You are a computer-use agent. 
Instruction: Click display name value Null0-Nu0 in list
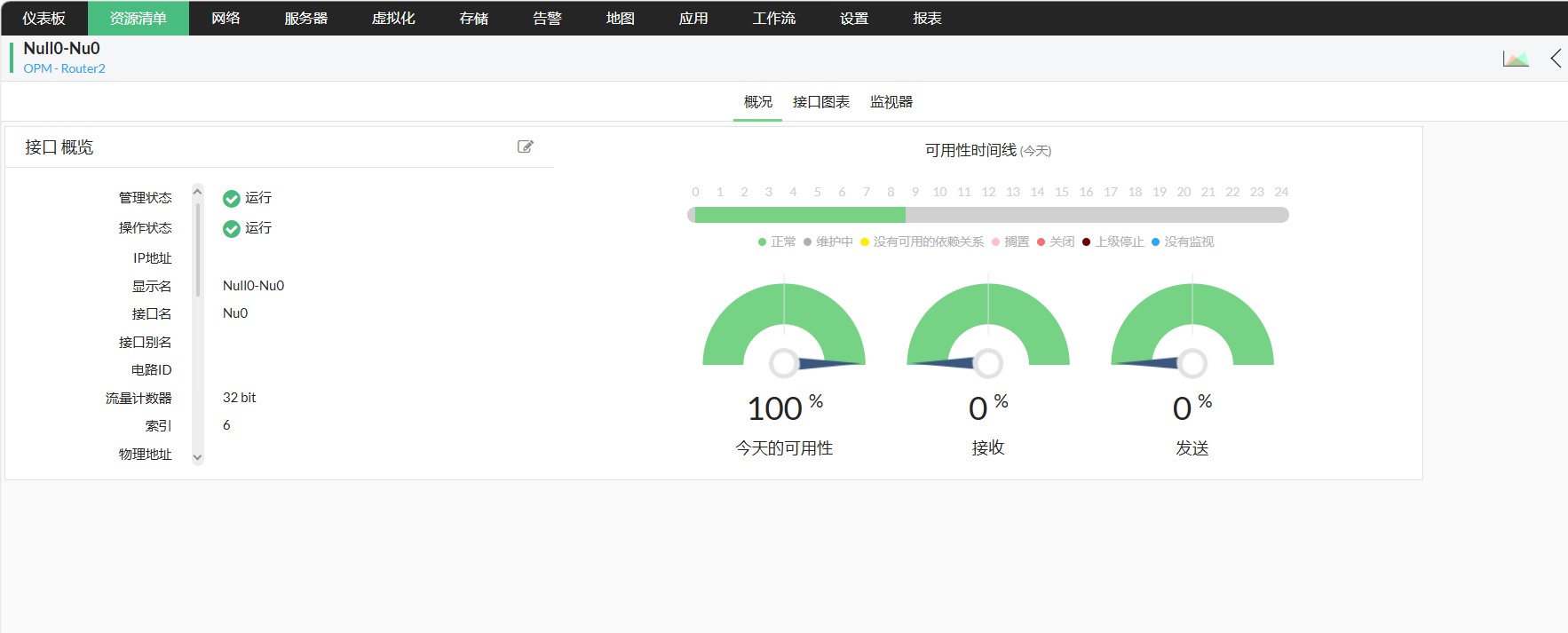tap(254, 286)
